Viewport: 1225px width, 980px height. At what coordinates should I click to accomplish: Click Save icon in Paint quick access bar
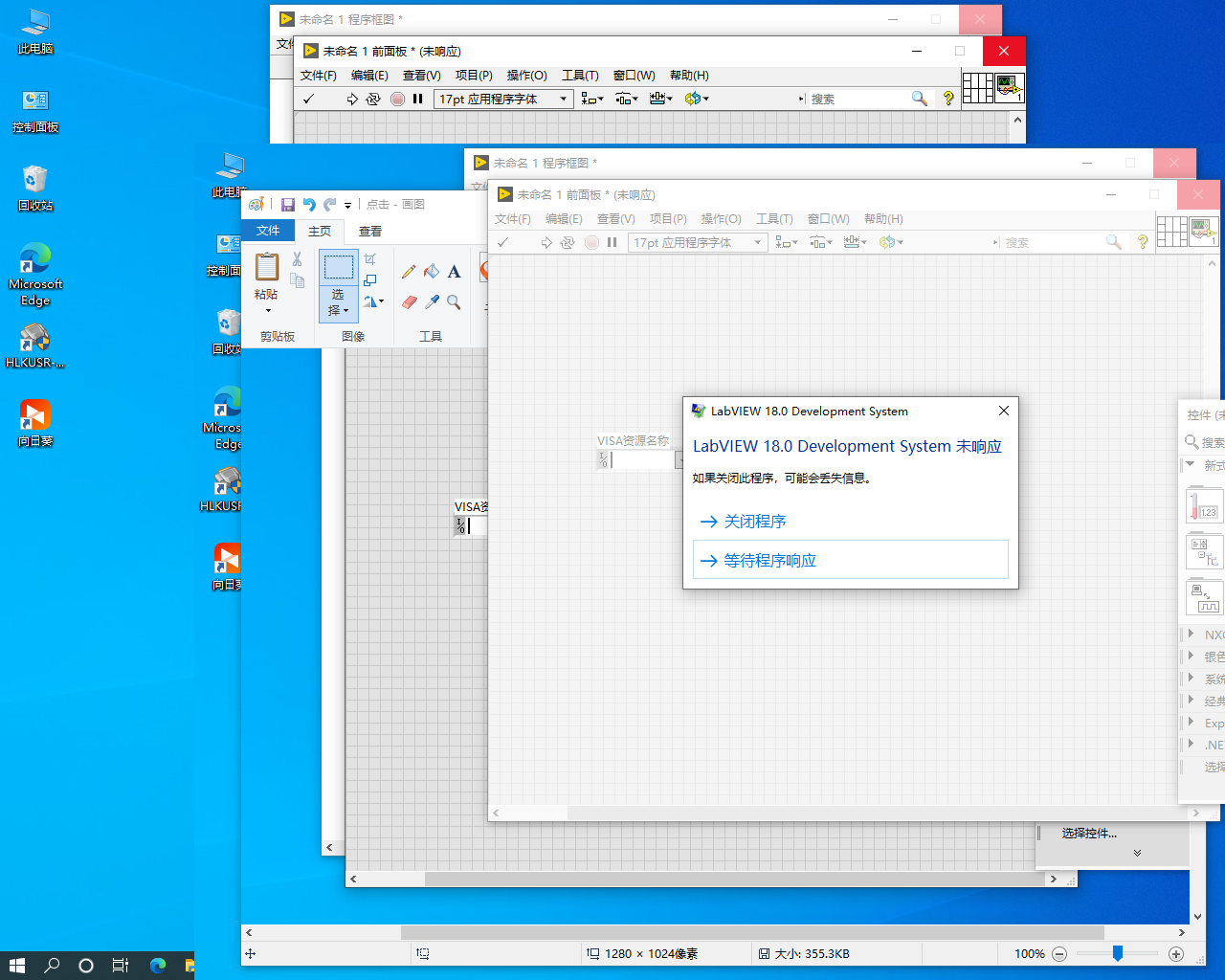point(287,204)
